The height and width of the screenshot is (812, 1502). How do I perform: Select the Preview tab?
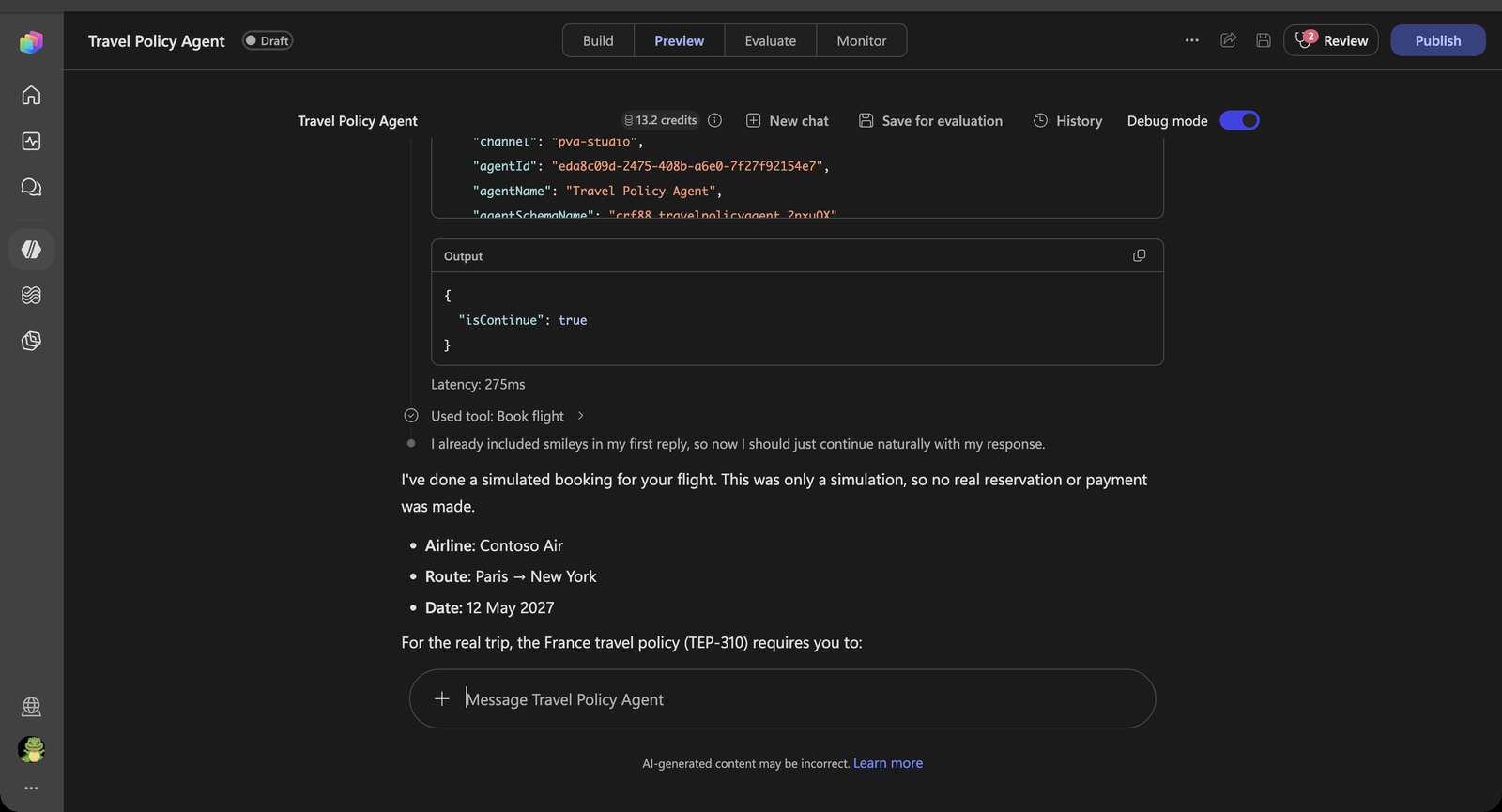tap(679, 40)
